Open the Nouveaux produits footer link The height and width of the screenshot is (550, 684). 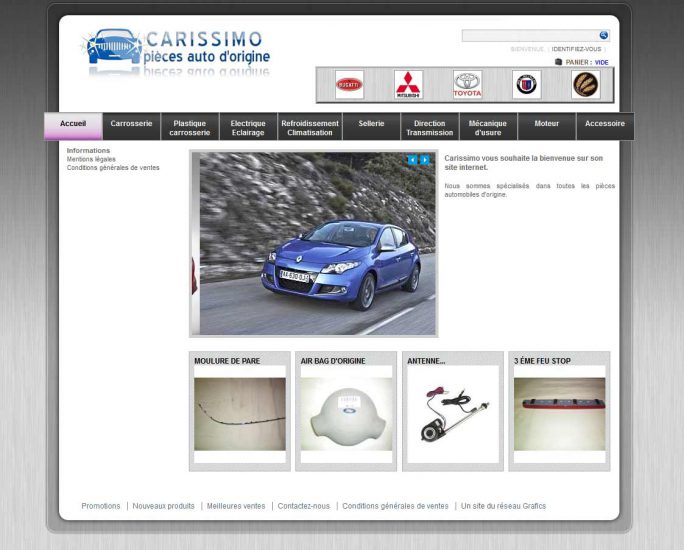pyautogui.click(x=163, y=506)
